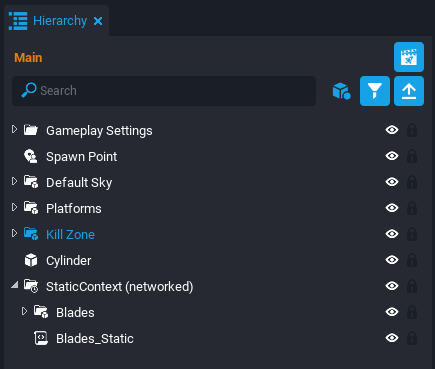Click the Cylinder mesh cube icon
This screenshot has width=435, height=369.
31,260
